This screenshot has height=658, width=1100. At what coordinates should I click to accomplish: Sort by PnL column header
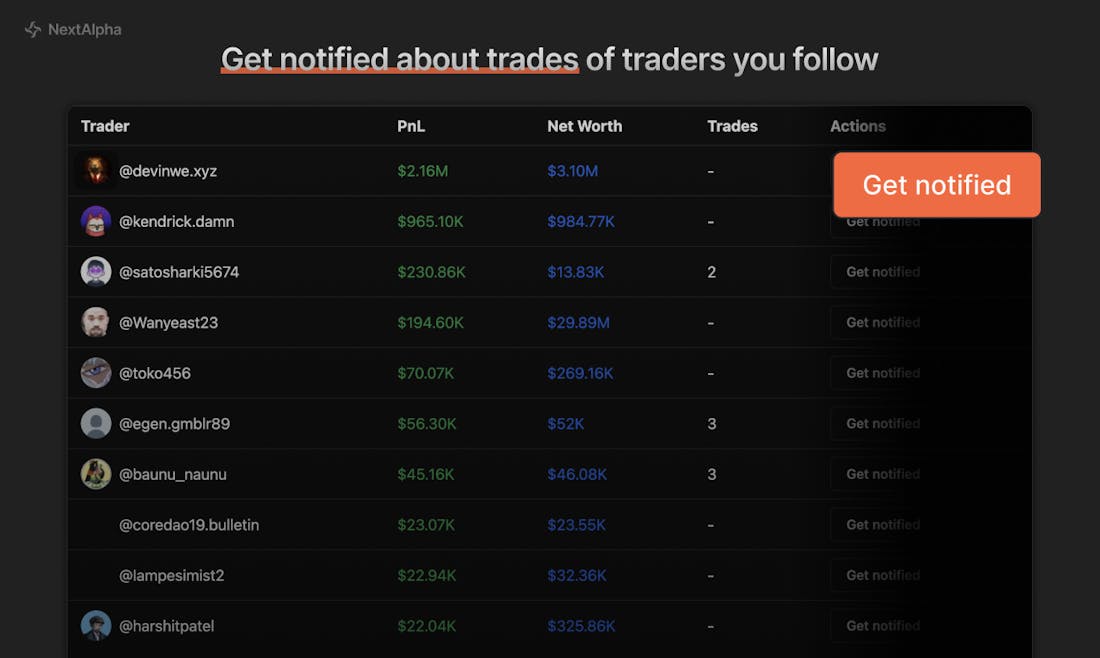410,126
